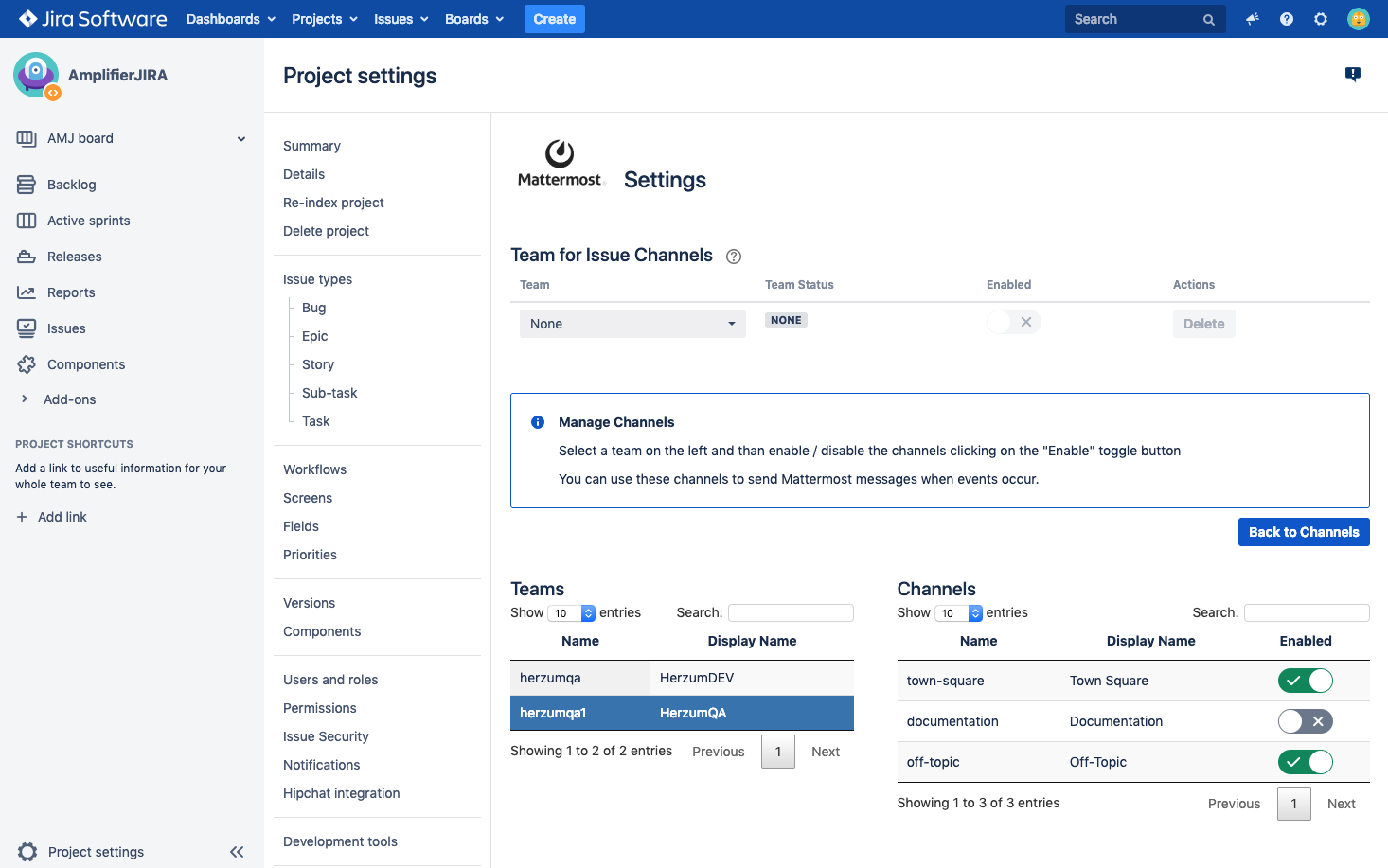Open the user profile avatar
The width and height of the screenshot is (1388, 868).
(x=1359, y=19)
